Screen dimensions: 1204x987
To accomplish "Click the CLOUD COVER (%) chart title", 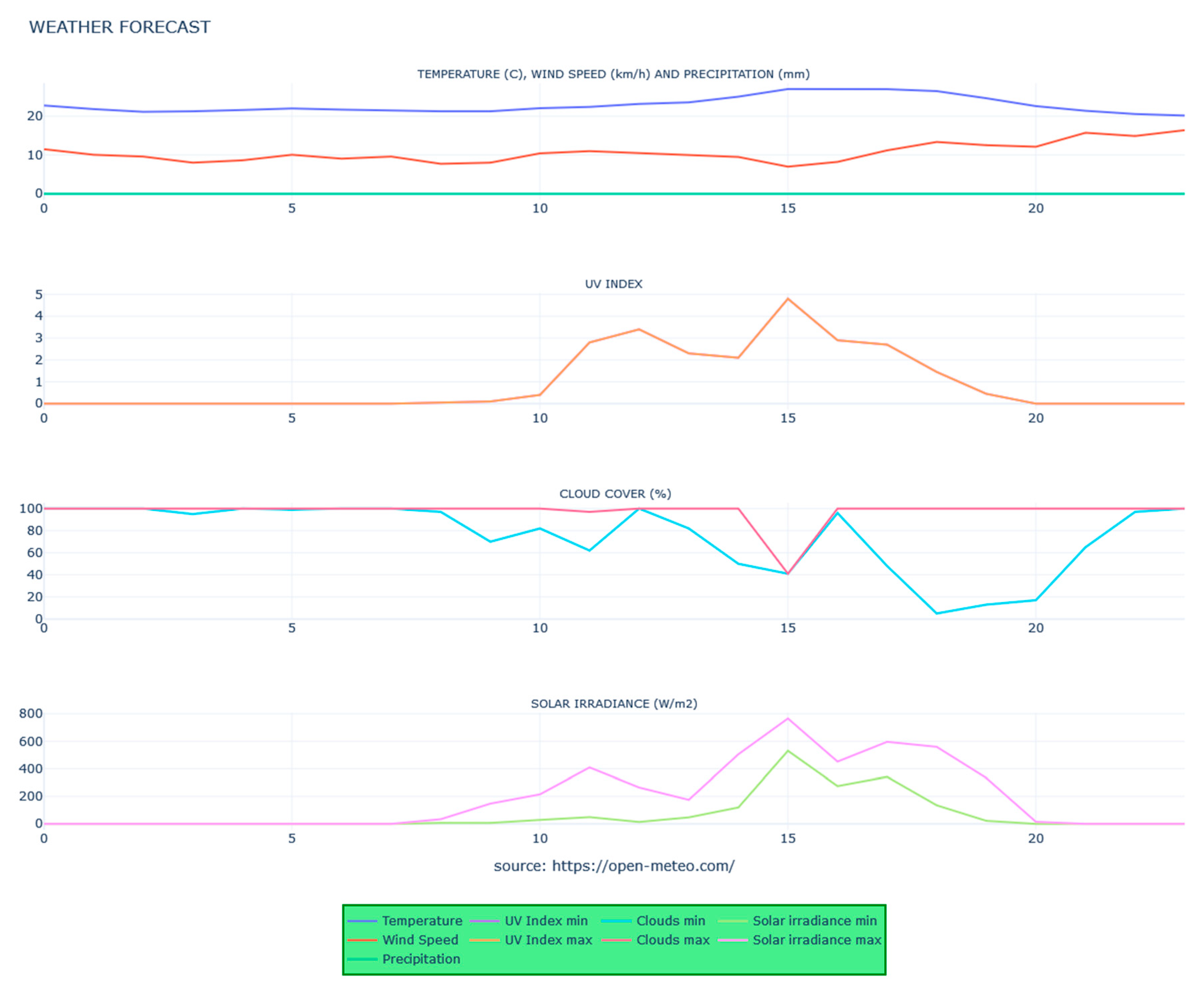I will [615, 493].
